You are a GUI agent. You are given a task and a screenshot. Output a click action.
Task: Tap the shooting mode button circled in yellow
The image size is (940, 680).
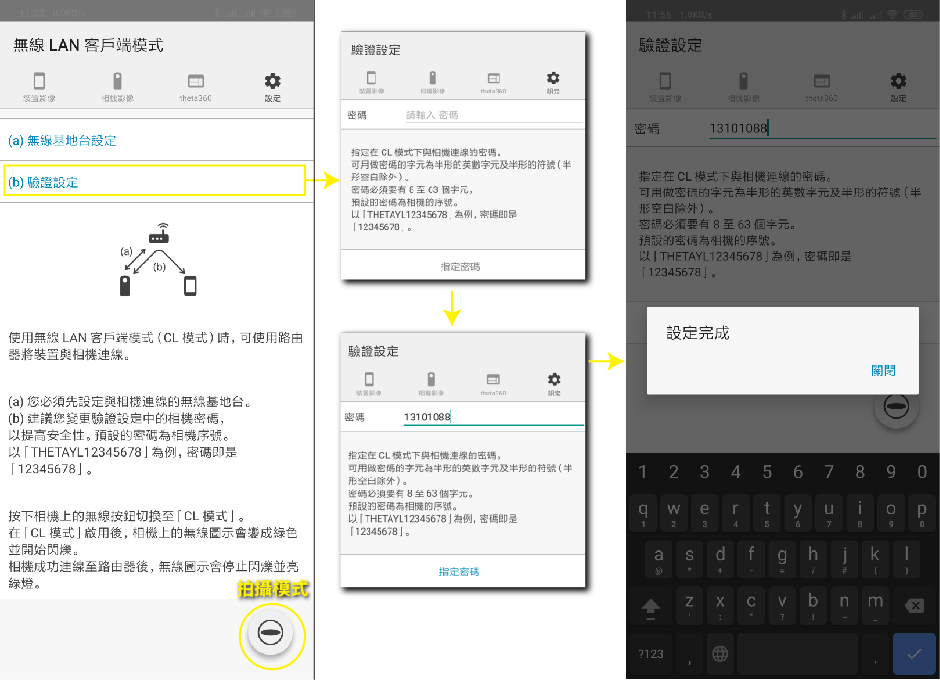270,633
